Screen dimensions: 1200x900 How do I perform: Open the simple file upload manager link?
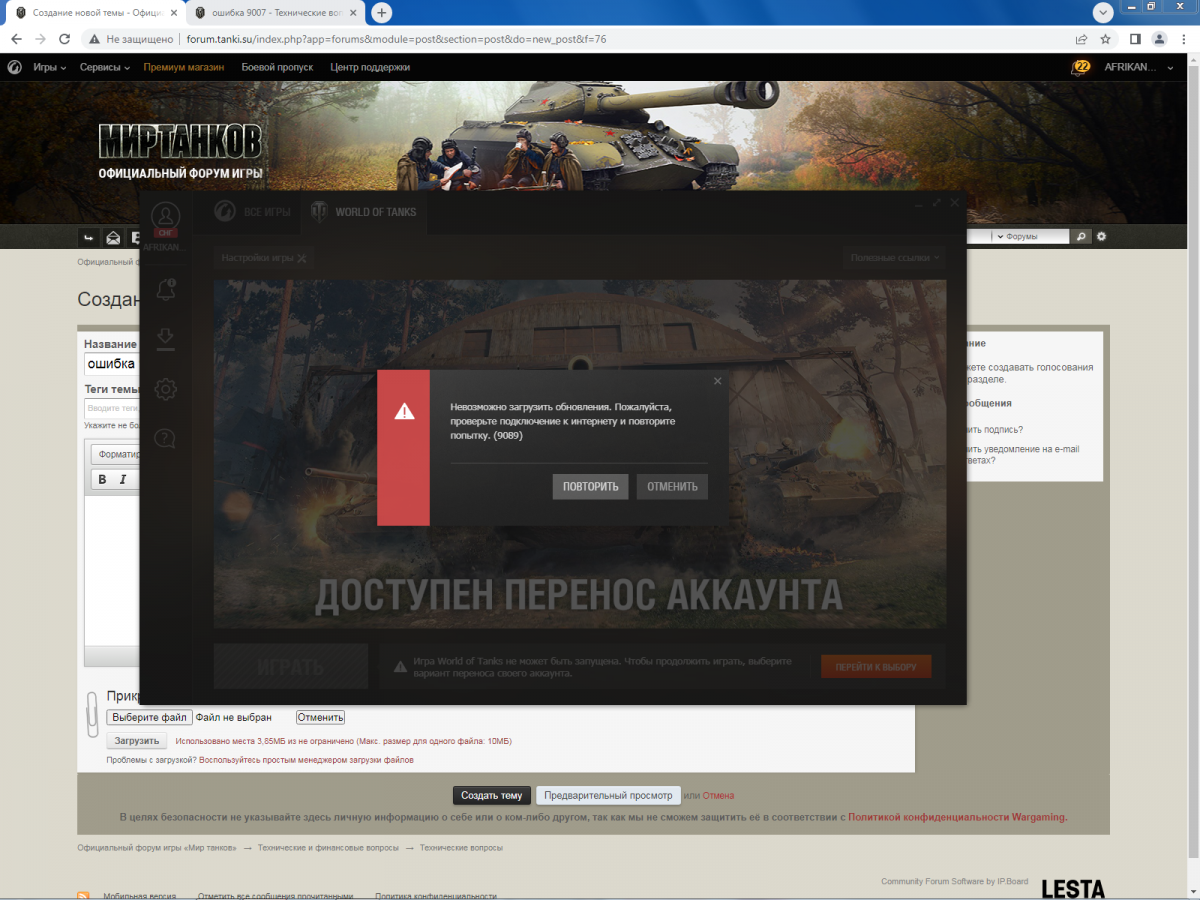click(x=306, y=760)
